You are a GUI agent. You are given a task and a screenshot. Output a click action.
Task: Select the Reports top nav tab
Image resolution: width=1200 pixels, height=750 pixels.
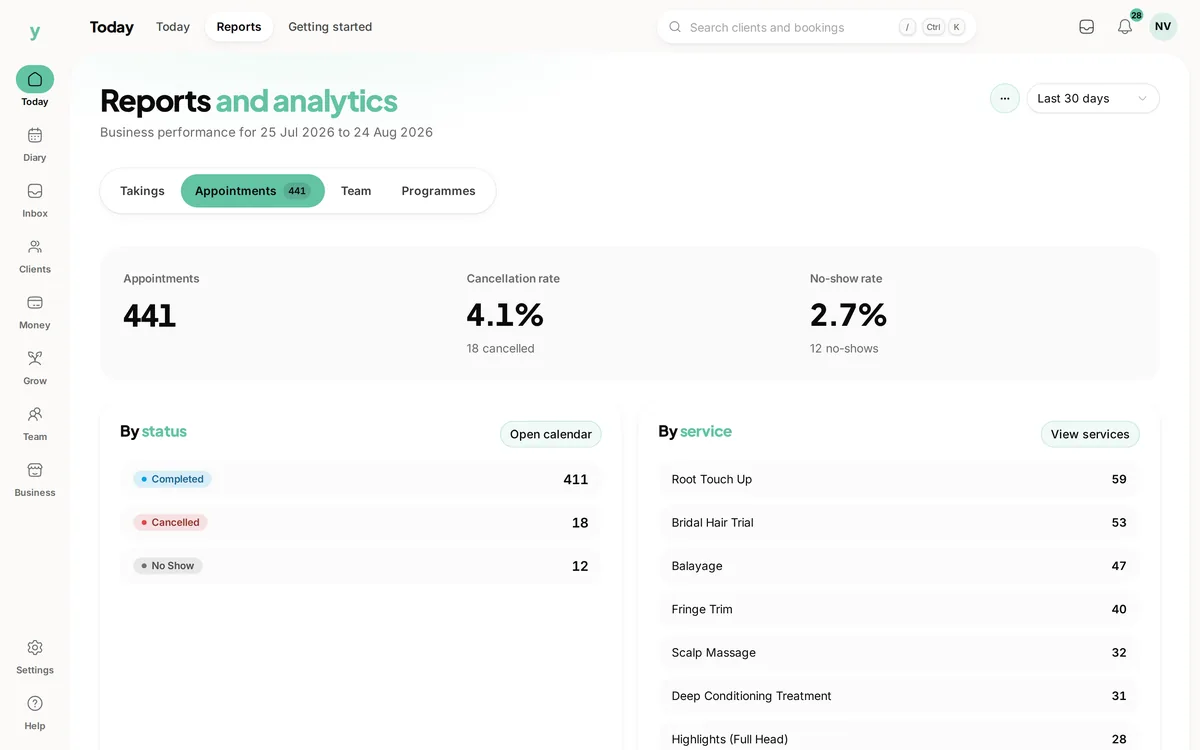239,27
